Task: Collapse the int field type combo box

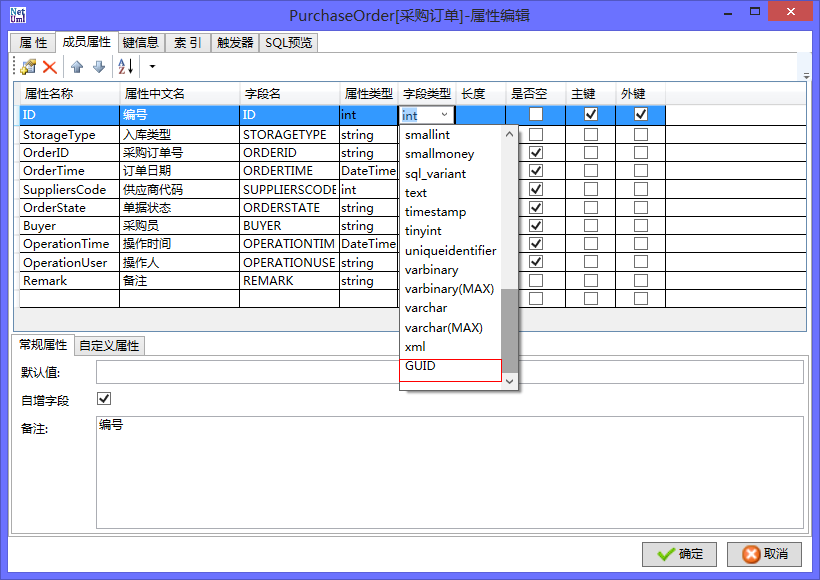Action: coord(444,115)
